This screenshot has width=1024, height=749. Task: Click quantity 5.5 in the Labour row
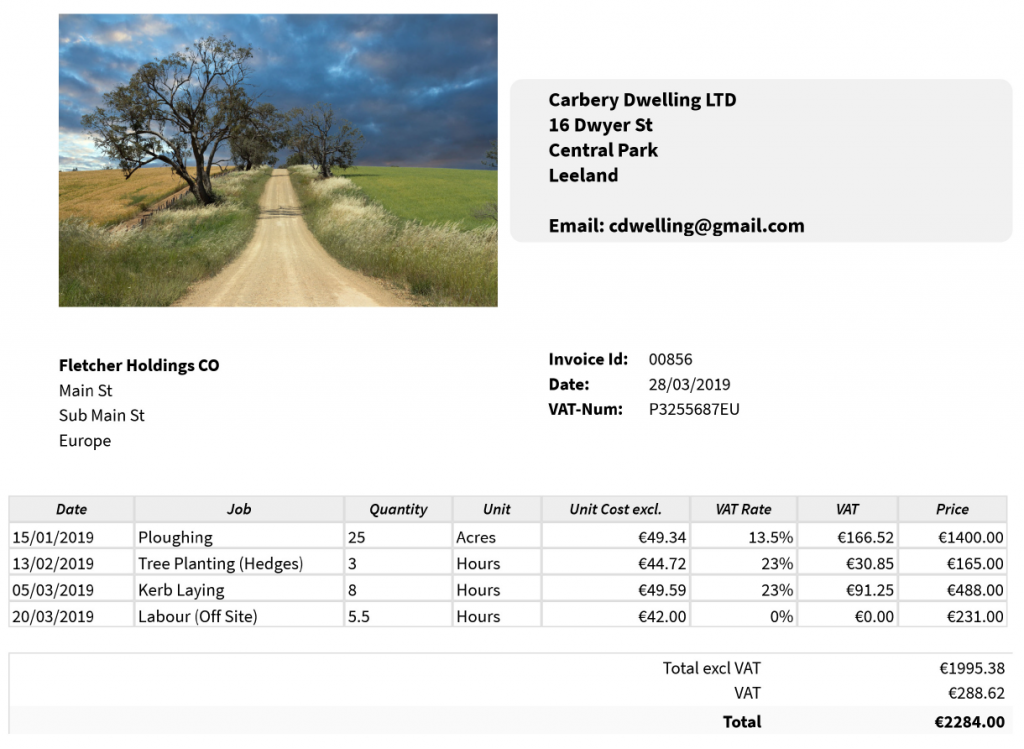click(398, 616)
